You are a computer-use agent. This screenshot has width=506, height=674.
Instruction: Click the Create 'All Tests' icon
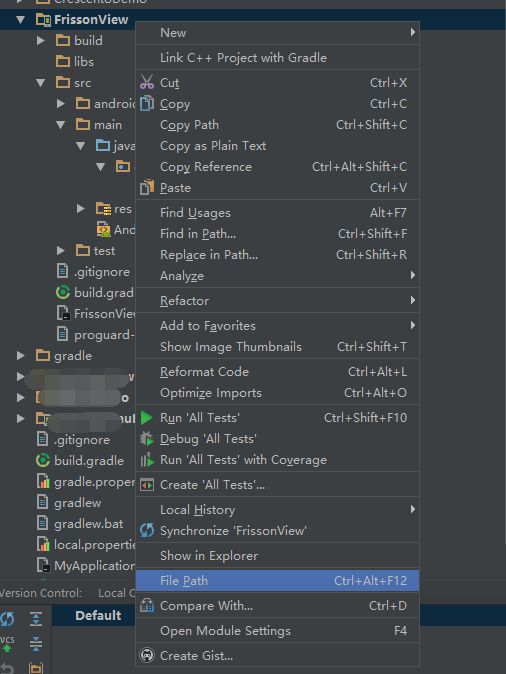pos(147,485)
